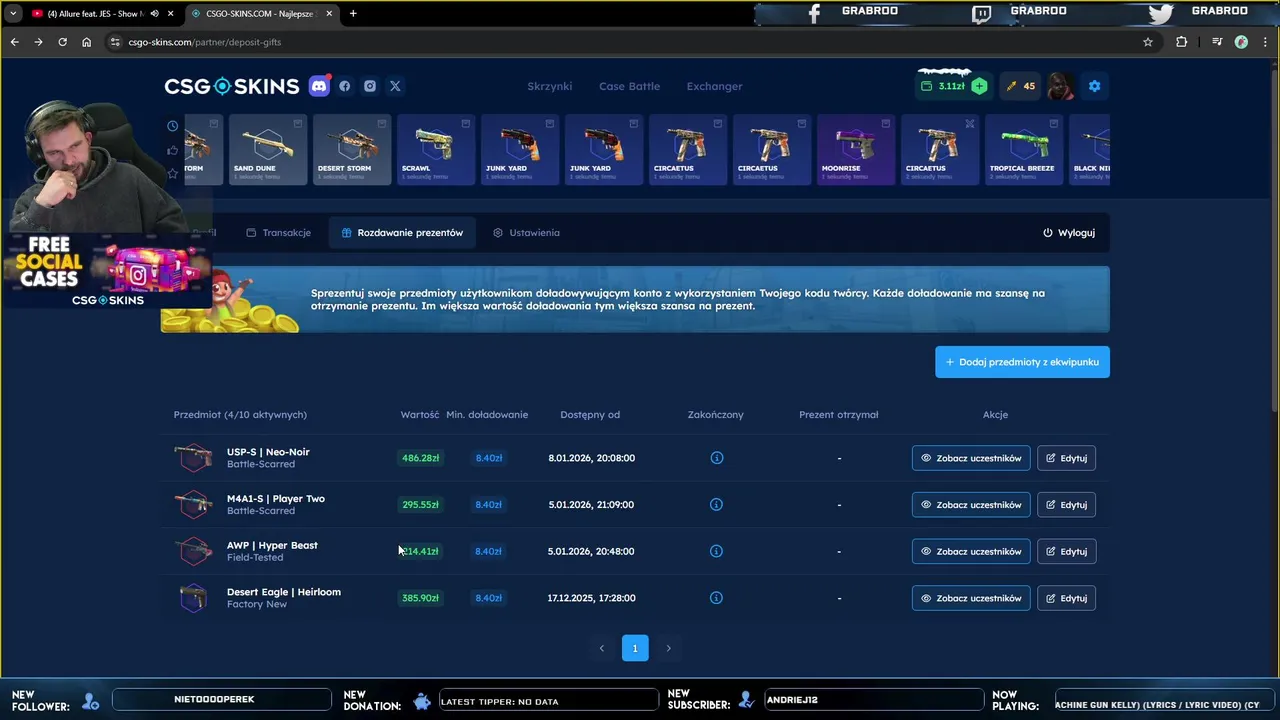This screenshot has height=720, width=1280.
Task: Click the browser home icon
Action: pyautogui.click(x=86, y=42)
